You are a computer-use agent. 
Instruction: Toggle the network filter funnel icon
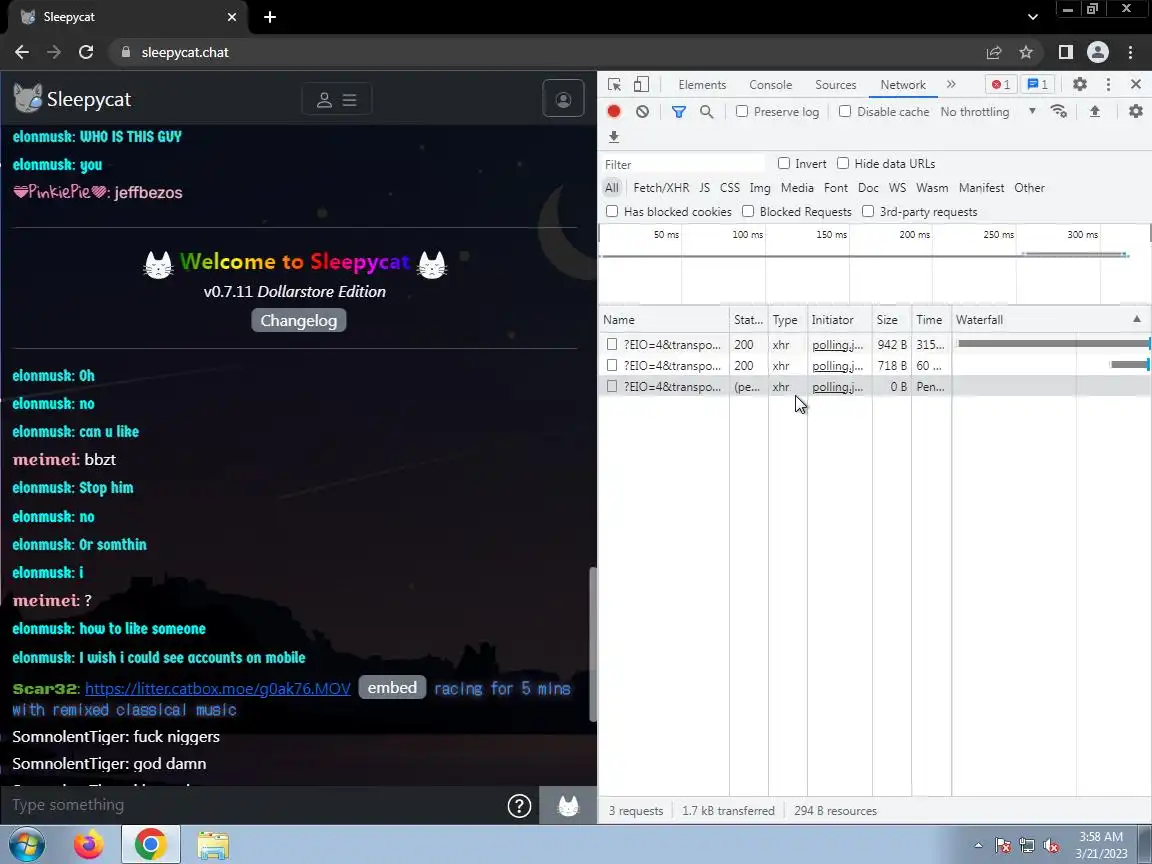679,112
